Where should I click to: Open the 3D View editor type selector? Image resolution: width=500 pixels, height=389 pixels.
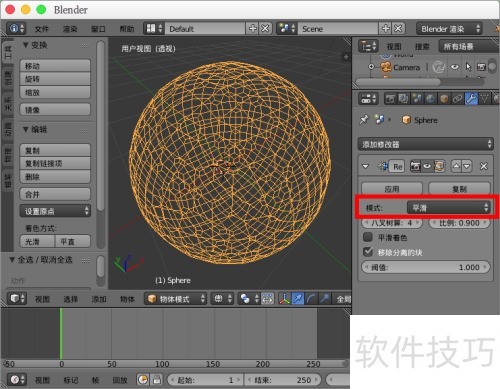click(17, 298)
